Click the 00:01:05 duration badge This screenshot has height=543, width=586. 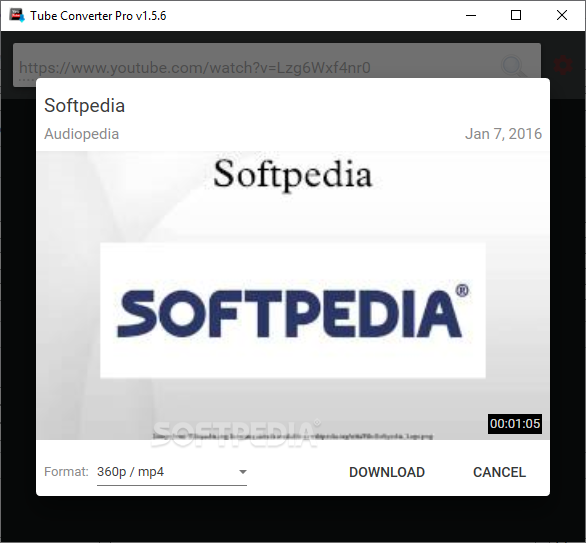[515, 424]
